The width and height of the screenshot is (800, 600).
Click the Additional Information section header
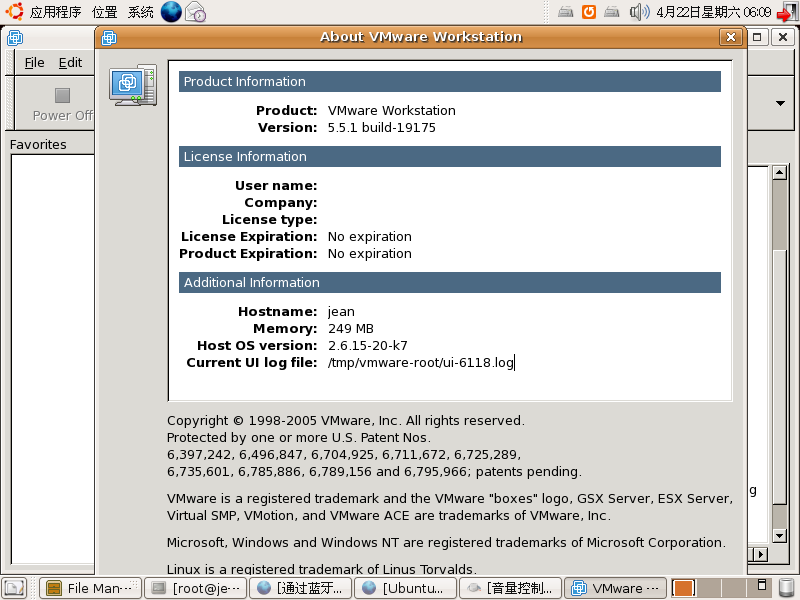click(449, 283)
